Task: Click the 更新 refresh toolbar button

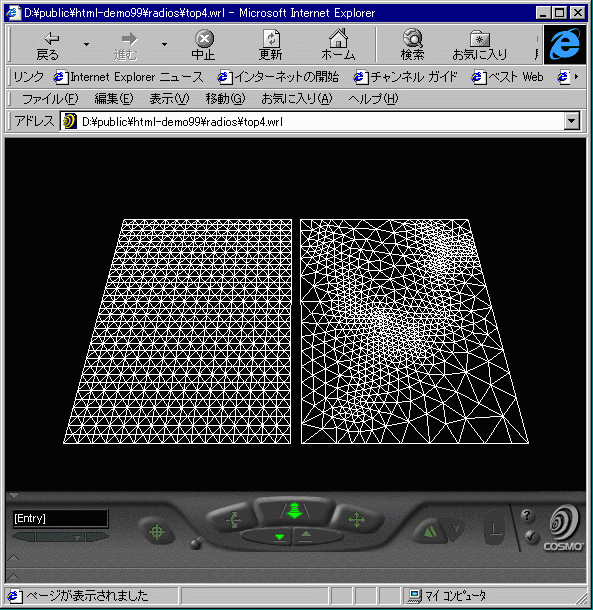Action: pos(271,45)
